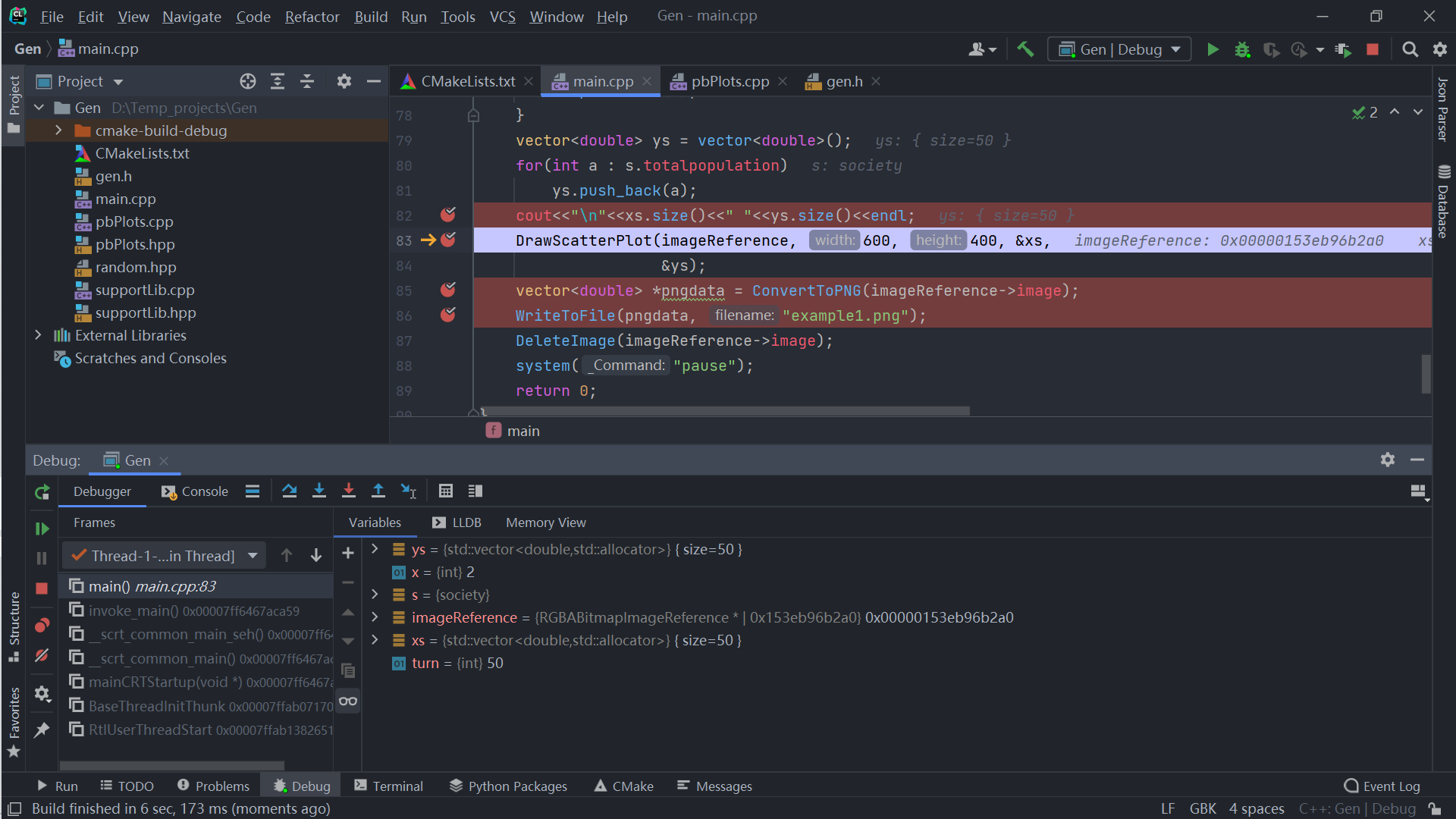Open the Refactor menu
The image size is (1456, 819).
click(x=312, y=16)
